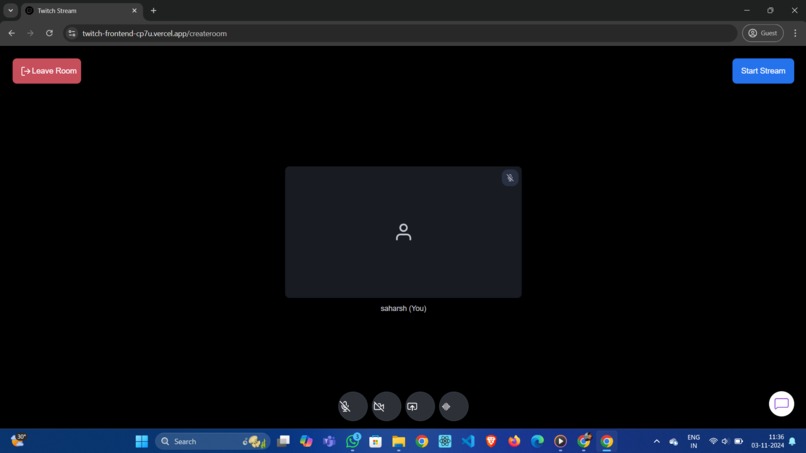The width and height of the screenshot is (806, 453).
Task: Launch Copilot from taskbar
Action: pos(306,441)
